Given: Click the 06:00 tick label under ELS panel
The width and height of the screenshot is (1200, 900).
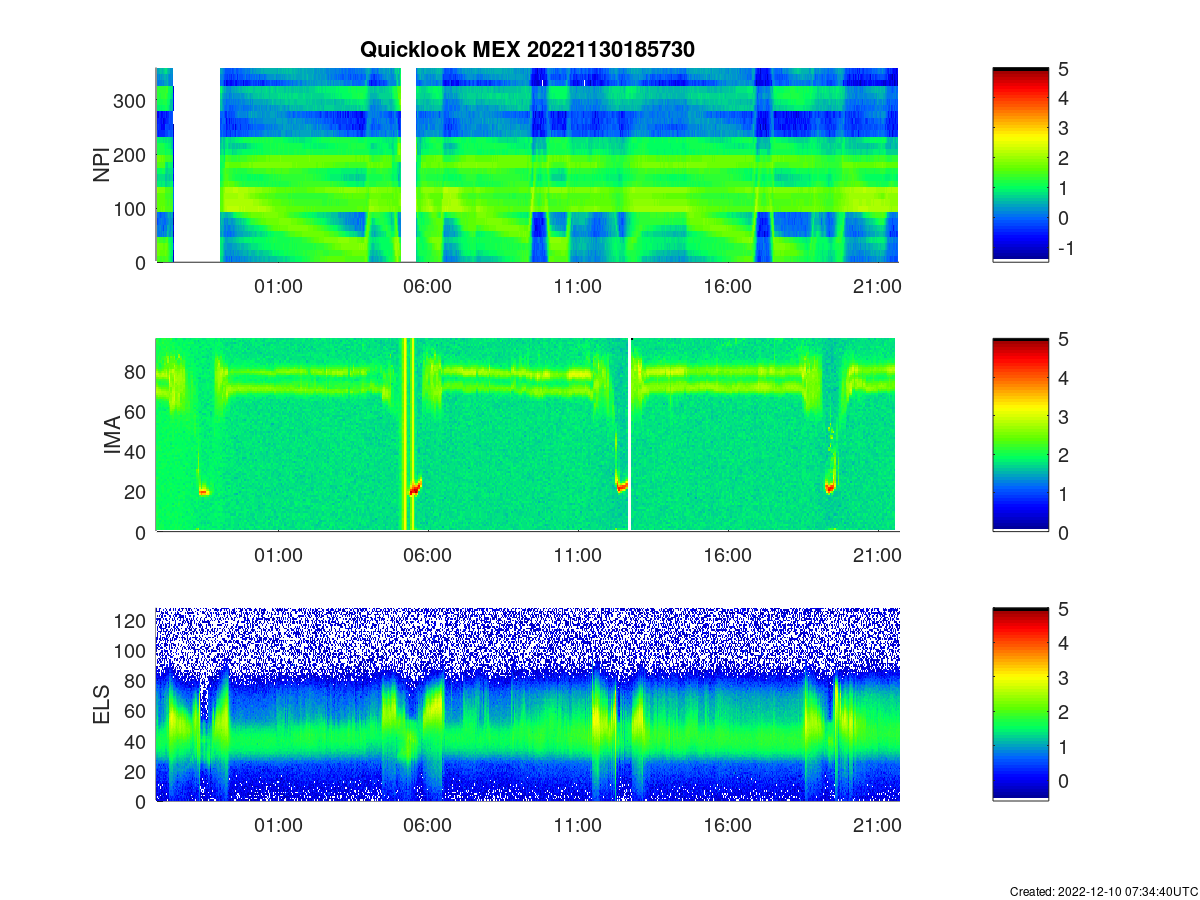Looking at the screenshot, I should [x=427, y=825].
